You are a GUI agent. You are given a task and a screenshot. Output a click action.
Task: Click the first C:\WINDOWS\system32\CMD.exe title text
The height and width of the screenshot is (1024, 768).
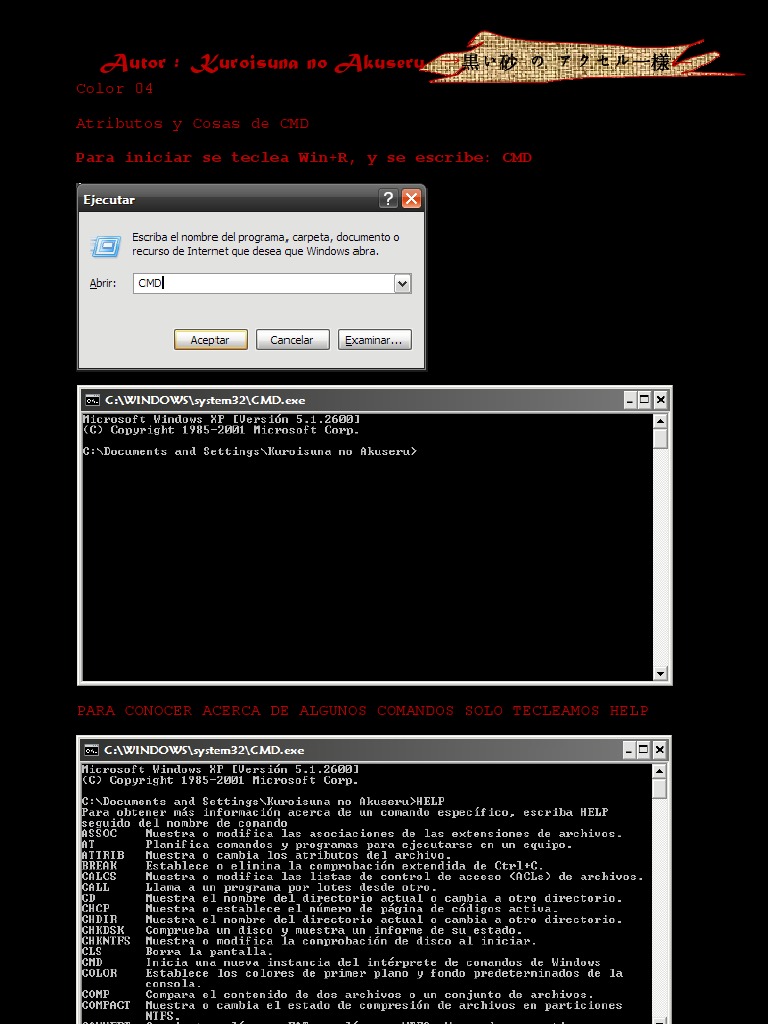click(205, 400)
